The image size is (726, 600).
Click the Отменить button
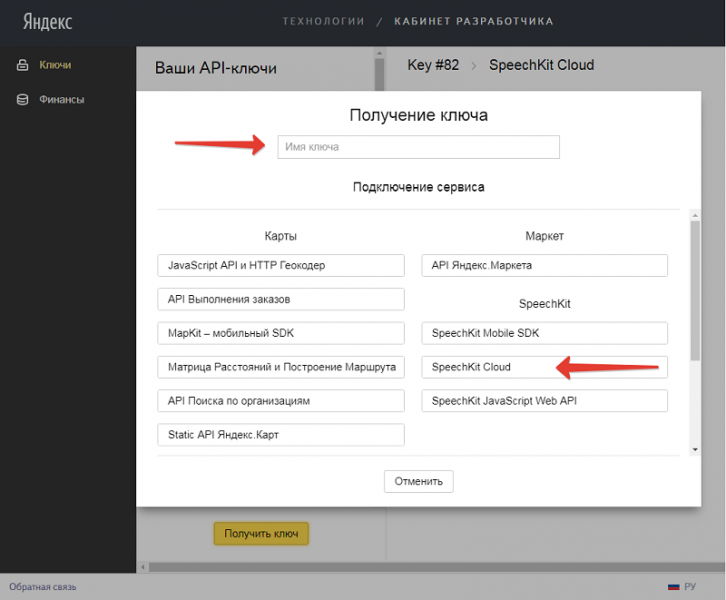419,481
